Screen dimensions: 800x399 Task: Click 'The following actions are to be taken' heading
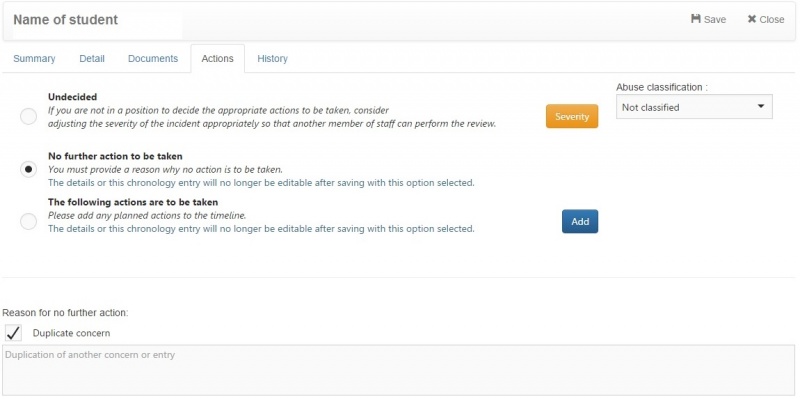point(133,202)
